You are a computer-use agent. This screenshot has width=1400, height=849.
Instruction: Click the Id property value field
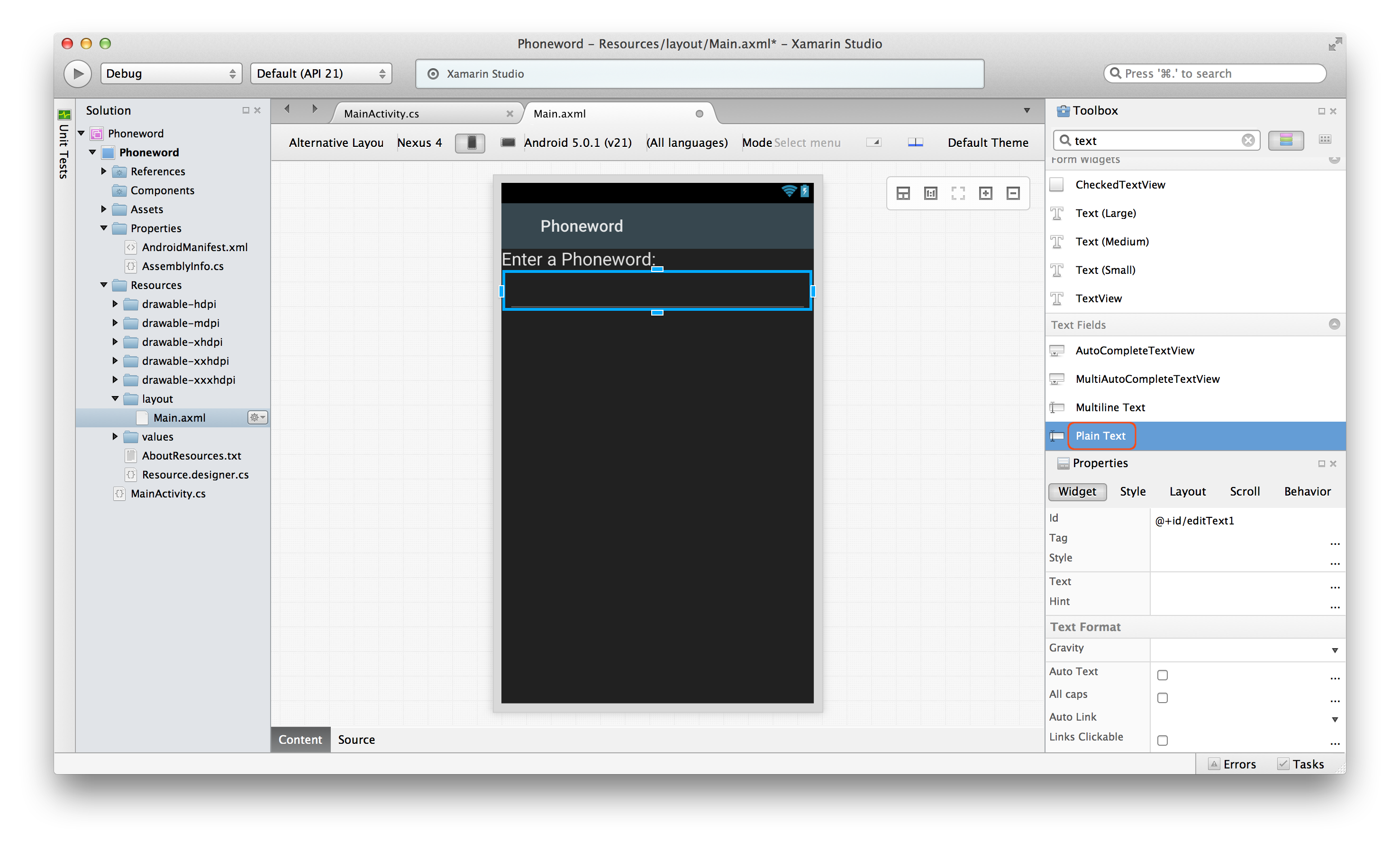pyautogui.click(x=1239, y=521)
